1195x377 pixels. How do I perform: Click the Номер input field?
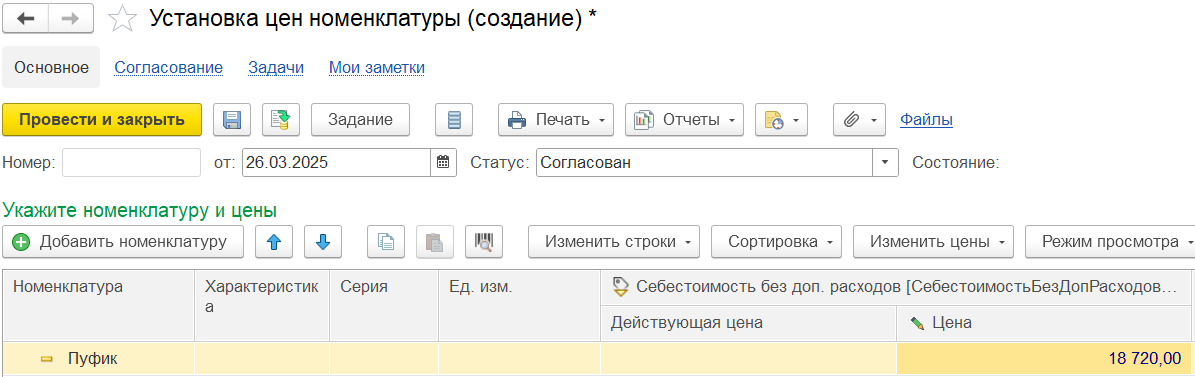click(131, 162)
